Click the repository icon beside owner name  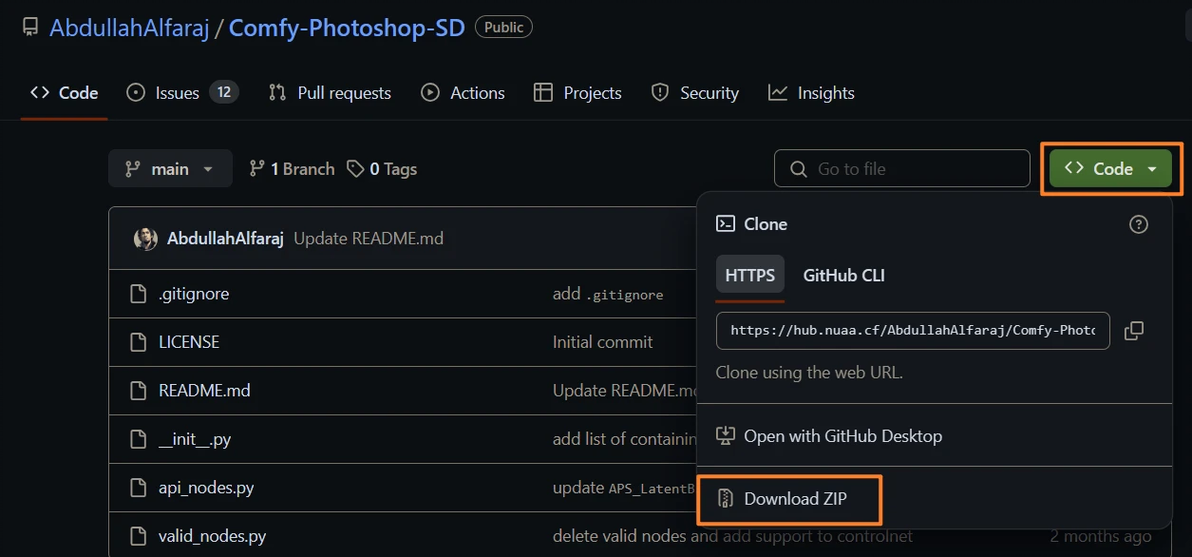click(x=31, y=28)
